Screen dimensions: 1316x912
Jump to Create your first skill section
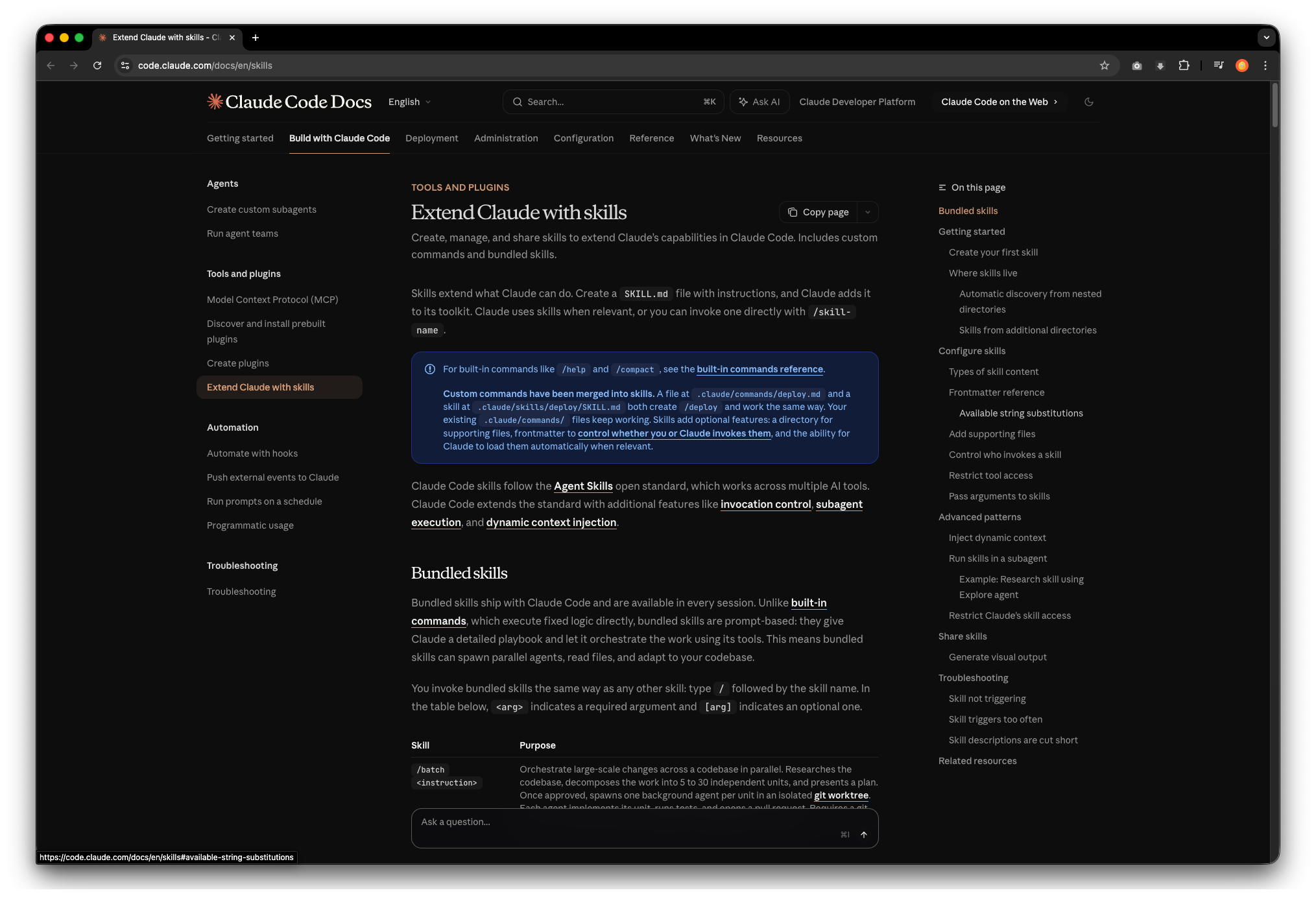tap(993, 252)
